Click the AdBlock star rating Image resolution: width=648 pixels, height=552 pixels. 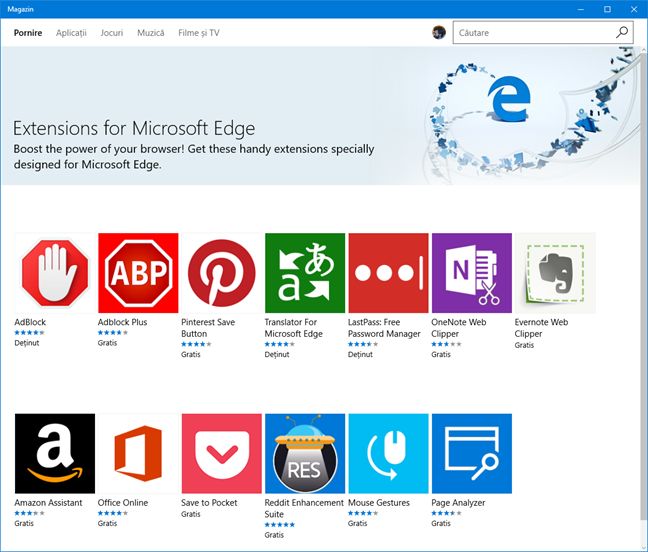(29, 333)
